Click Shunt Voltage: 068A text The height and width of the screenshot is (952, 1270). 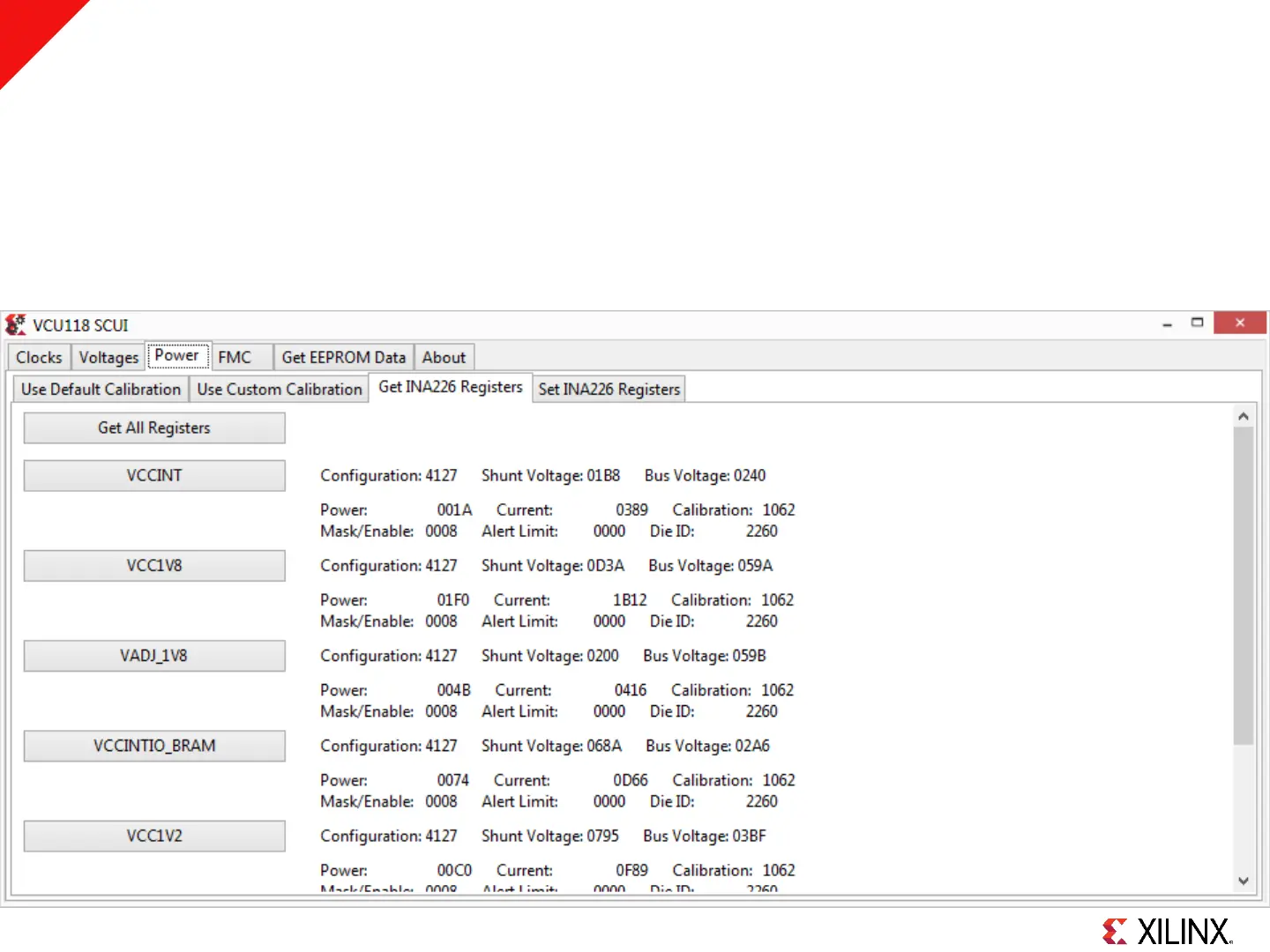(x=552, y=746)
